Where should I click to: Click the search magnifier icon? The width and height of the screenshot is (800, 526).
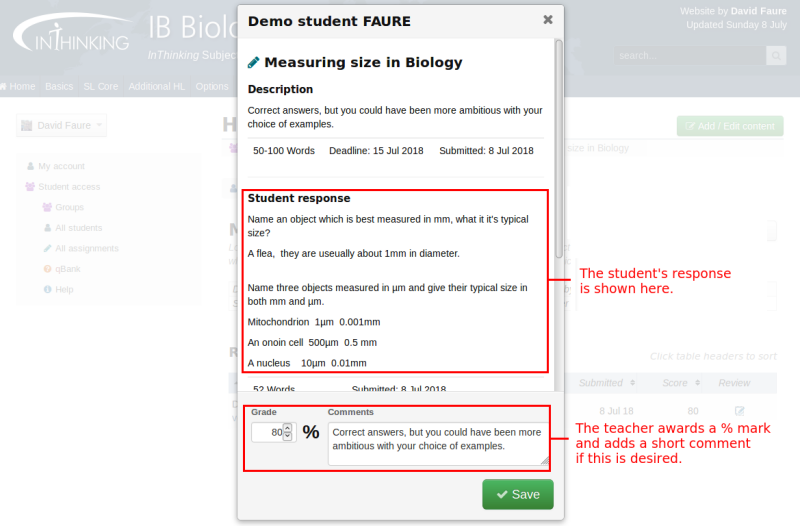(x=776, y=56)
